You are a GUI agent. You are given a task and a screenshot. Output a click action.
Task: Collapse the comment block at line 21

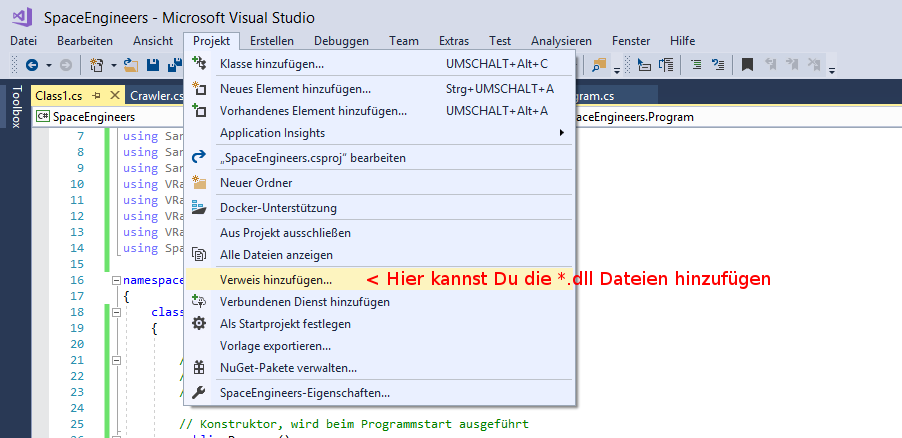point(116,360)
